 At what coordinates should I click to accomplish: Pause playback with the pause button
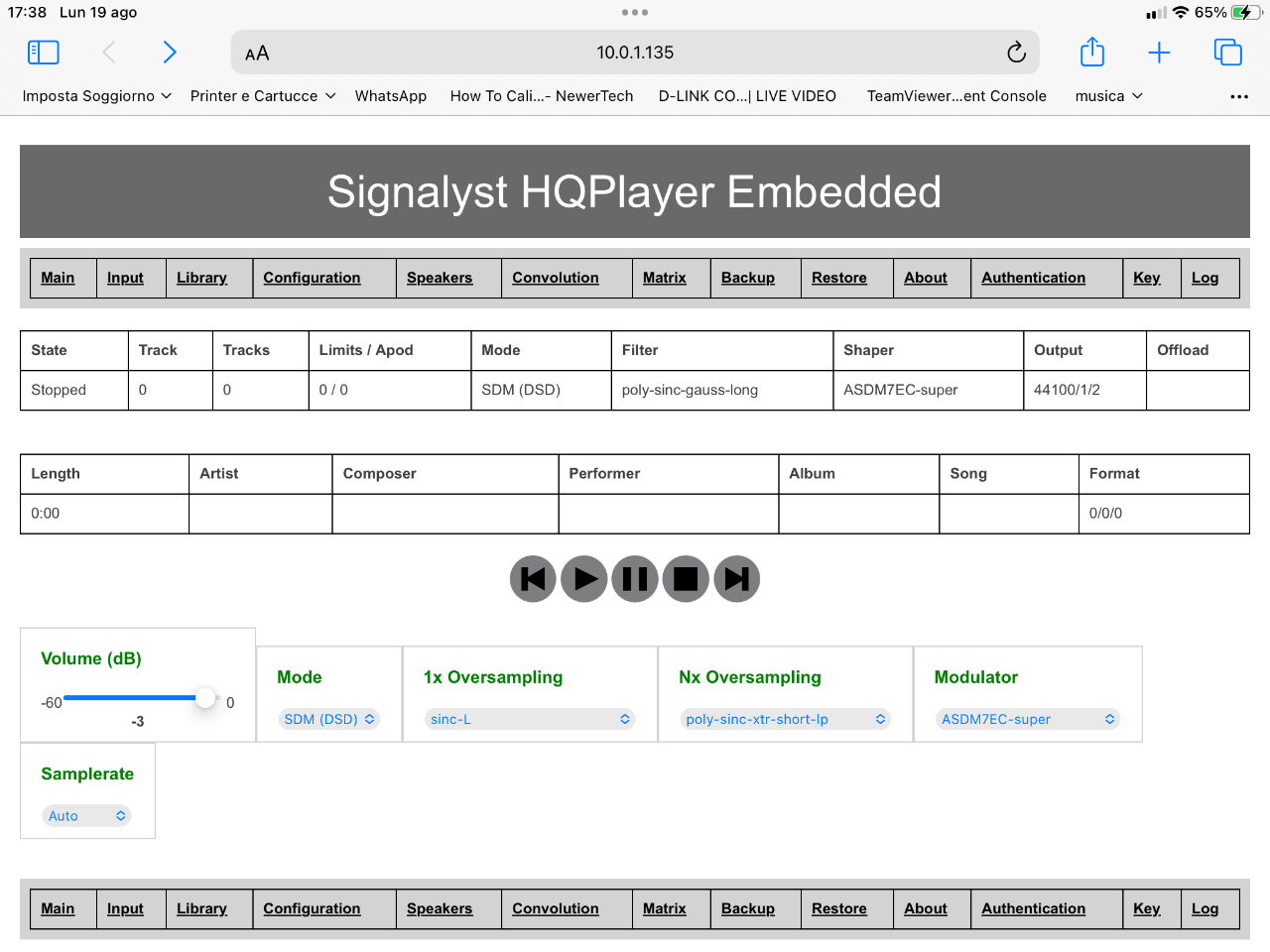point(635,579)
